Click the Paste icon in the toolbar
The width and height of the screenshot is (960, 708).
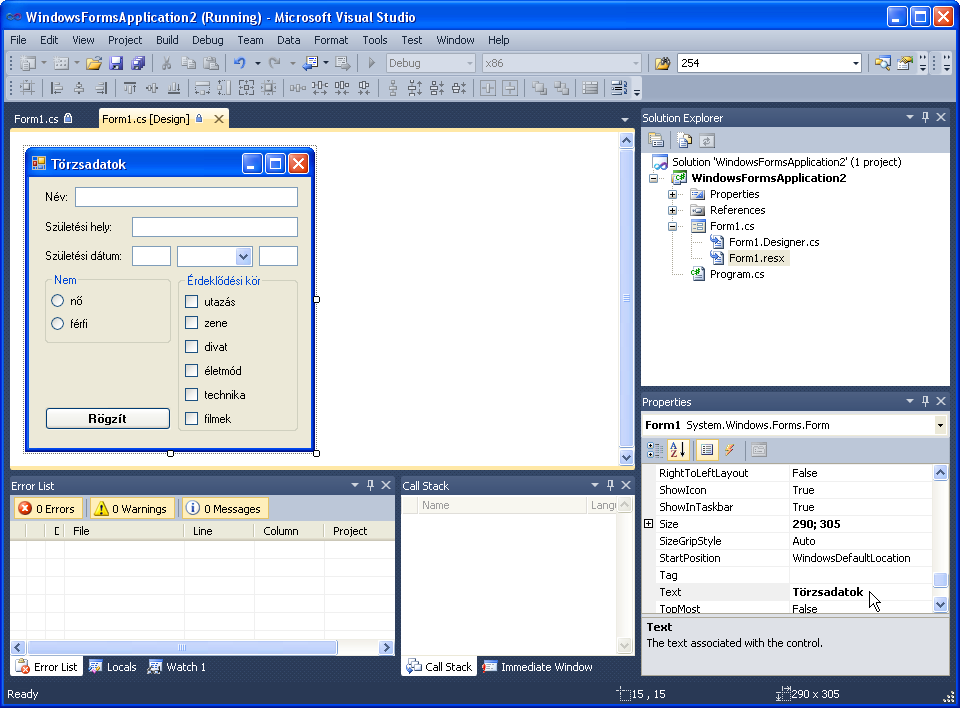[211, 63]
